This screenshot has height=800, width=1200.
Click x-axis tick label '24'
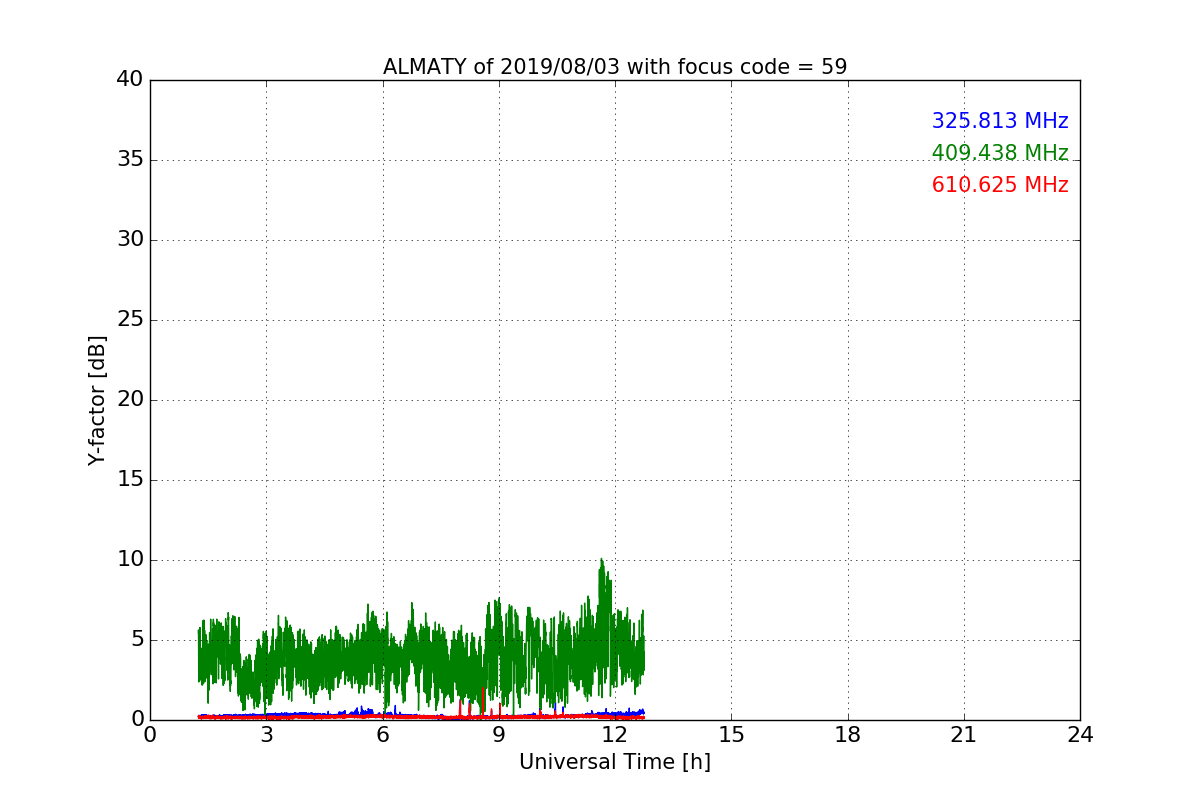1080,735
